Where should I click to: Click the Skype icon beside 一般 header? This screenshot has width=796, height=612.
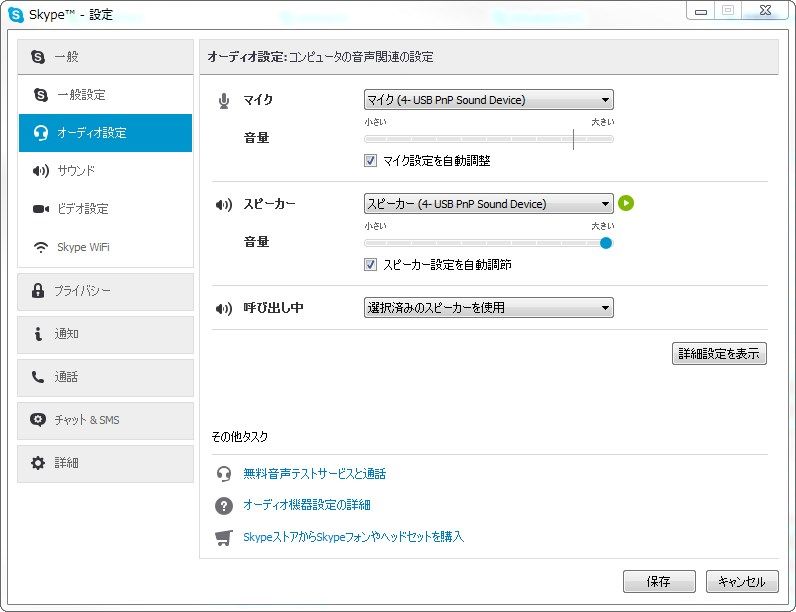pos(38,57)
